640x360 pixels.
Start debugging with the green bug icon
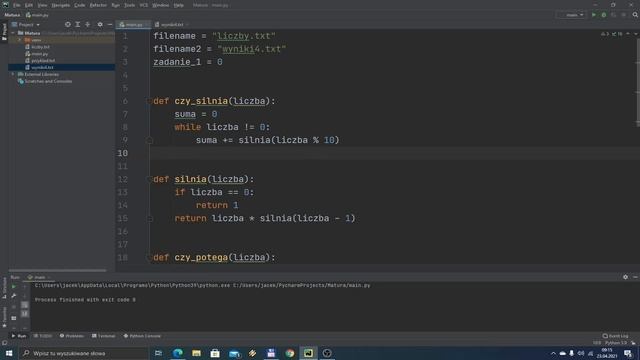(x=604, y=15)
